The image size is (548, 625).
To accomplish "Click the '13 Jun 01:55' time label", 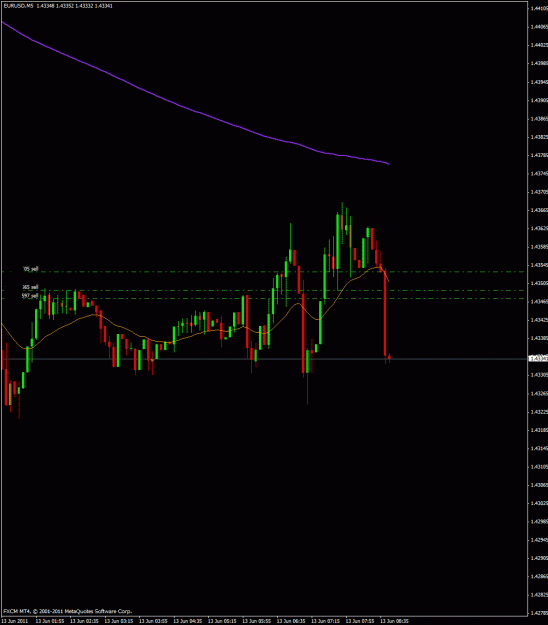I will point(50,621).
